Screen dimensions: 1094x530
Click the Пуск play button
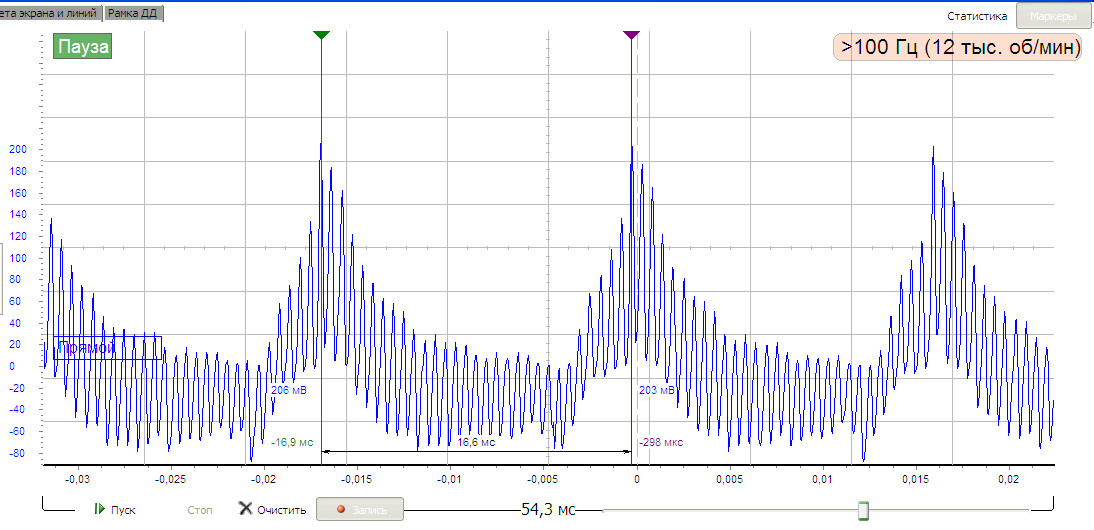pyautogui.click(x=115, y=510)
